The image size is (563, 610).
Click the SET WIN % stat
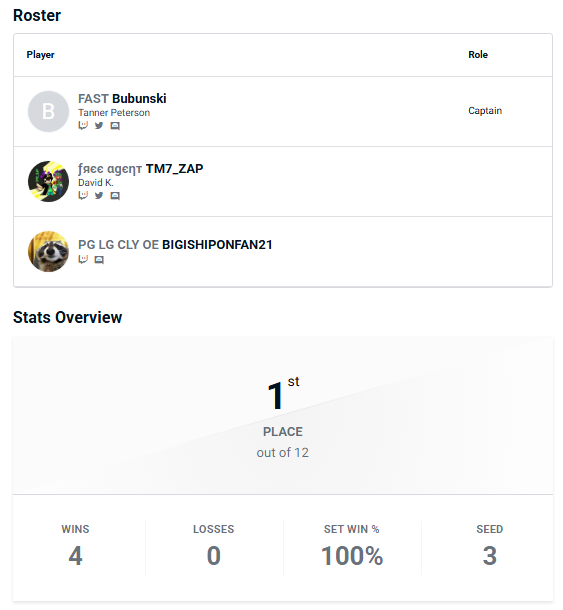[352, 548]
